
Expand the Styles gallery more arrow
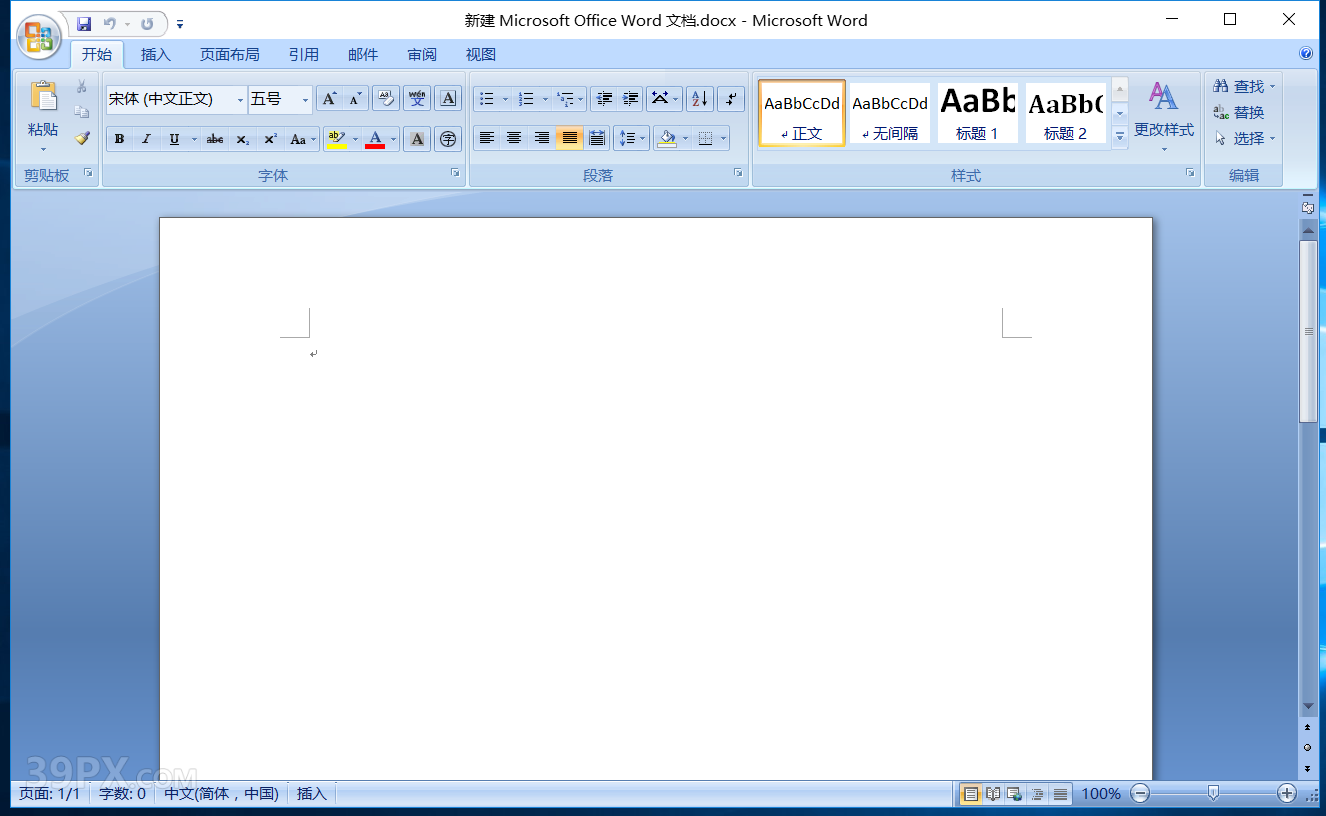(x=1120, y=137)
